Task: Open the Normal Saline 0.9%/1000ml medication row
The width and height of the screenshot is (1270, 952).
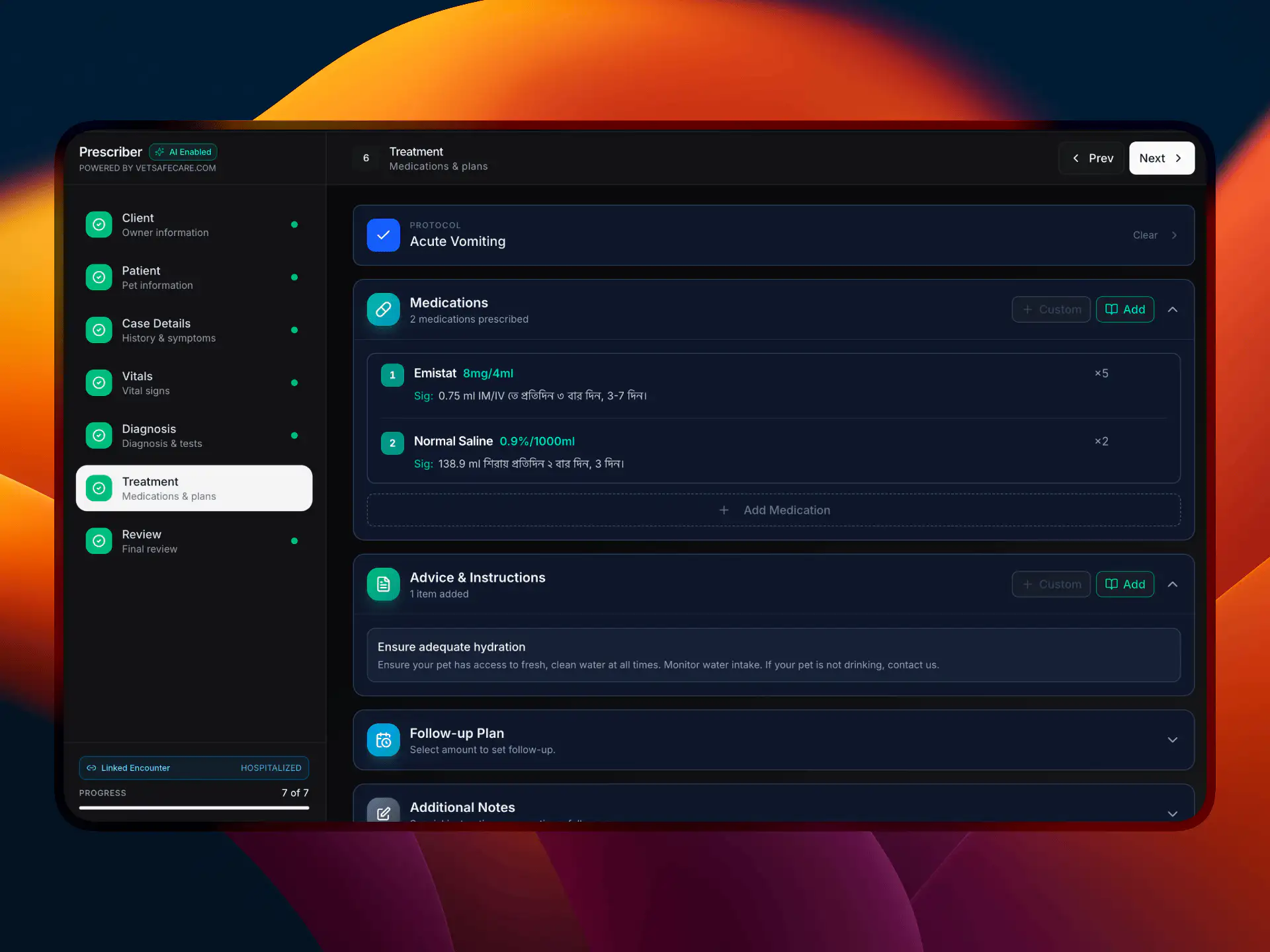Action: 774,452
